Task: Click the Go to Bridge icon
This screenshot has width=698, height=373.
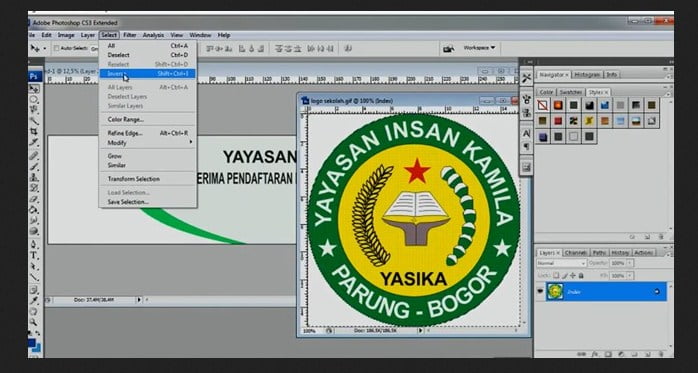Action: [x=448, y=49]
